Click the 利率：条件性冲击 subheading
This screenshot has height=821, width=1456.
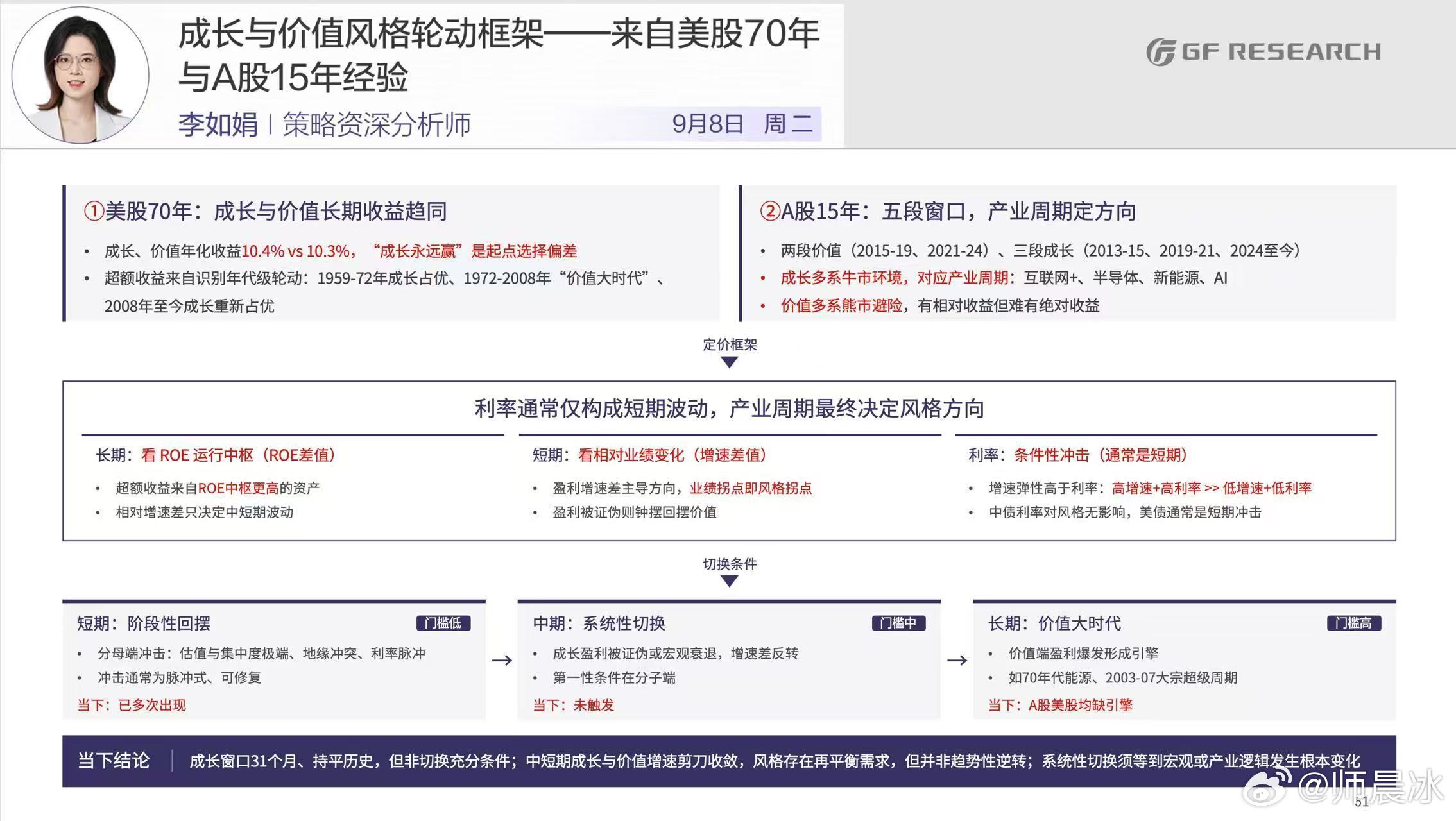pyautogui.click(x=1078, y=455)
